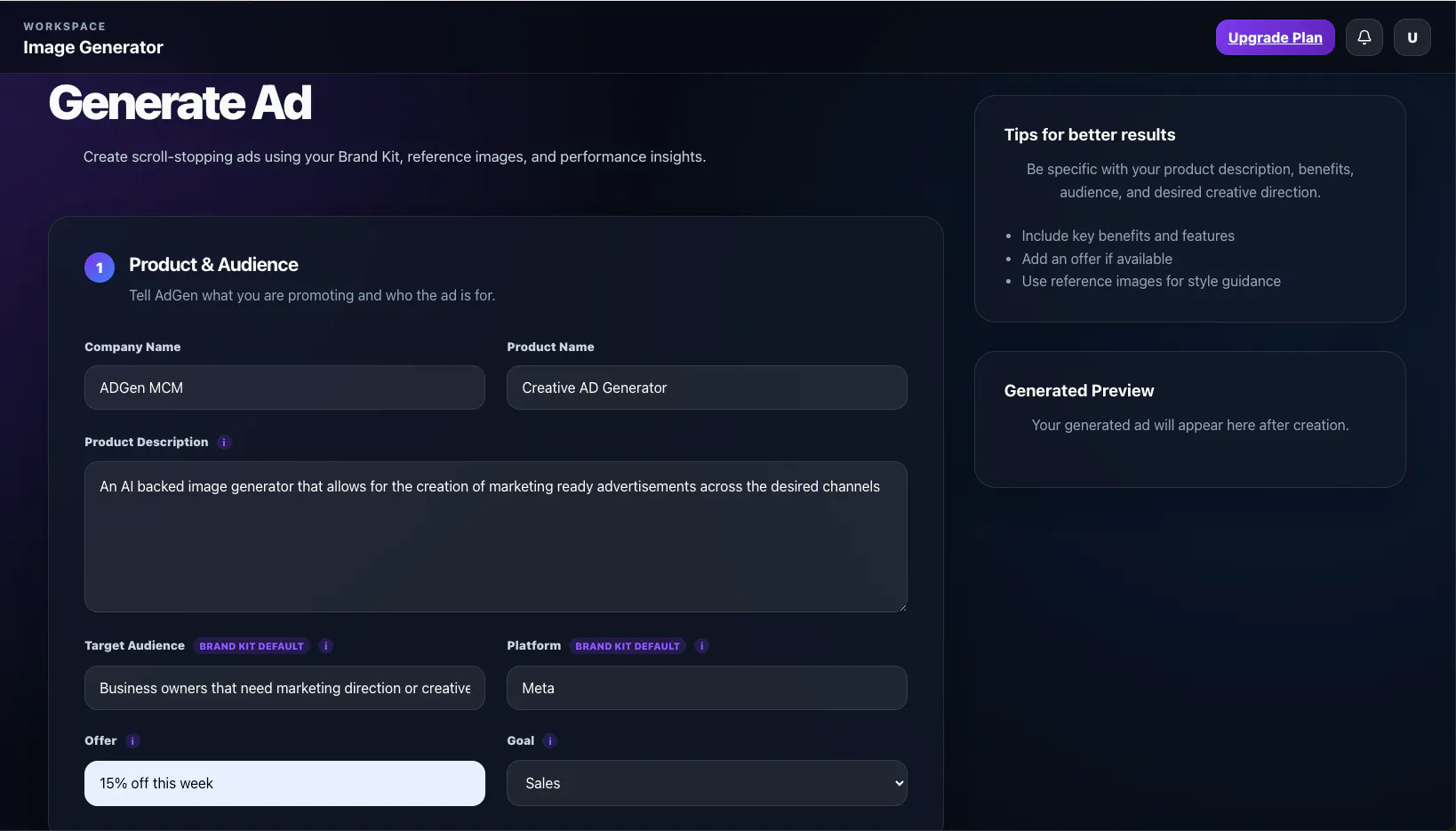Image resolution: width=1456 pixels, height=831 pixels.
Task: Click the Offer field with 15% off
Action: (284, 783)
